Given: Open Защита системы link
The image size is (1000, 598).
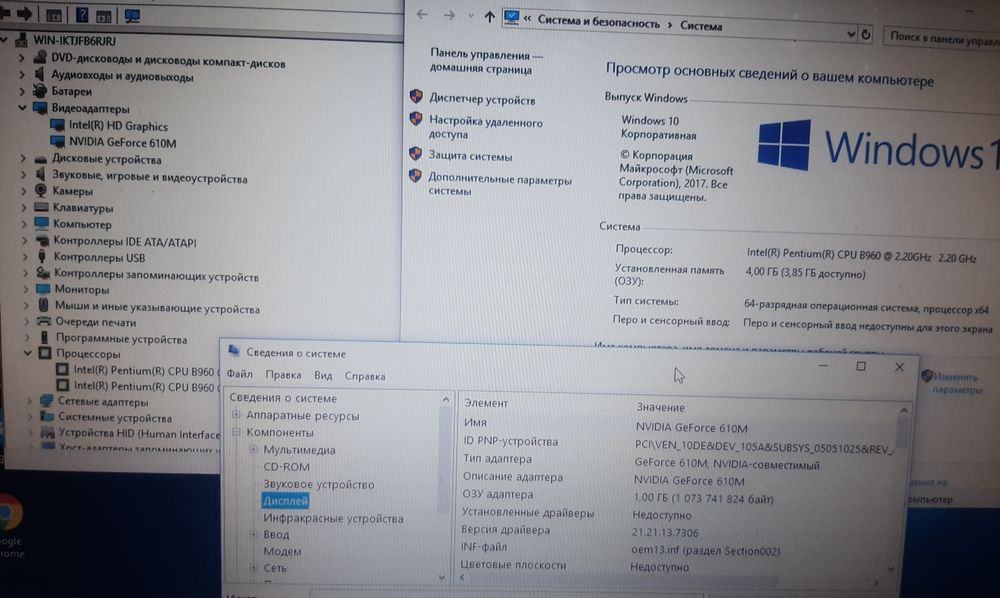Looking at the screenshot, I should coord(470,156).
